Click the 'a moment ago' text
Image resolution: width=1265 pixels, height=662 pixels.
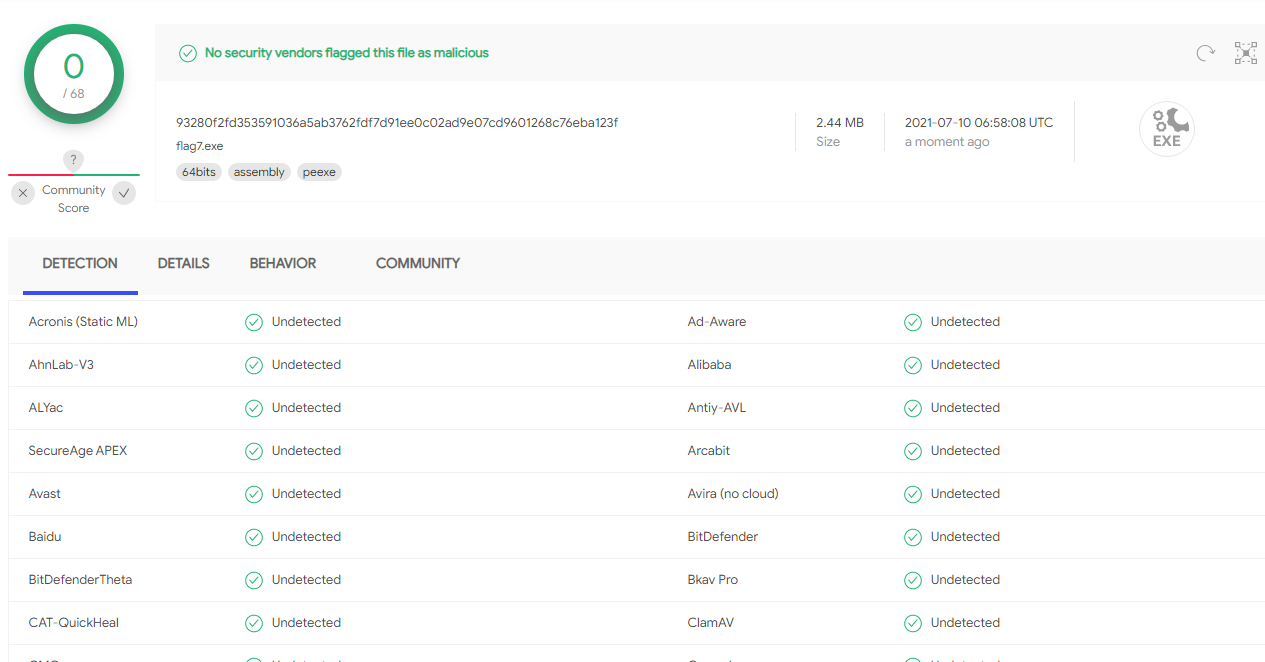[947, 142]
